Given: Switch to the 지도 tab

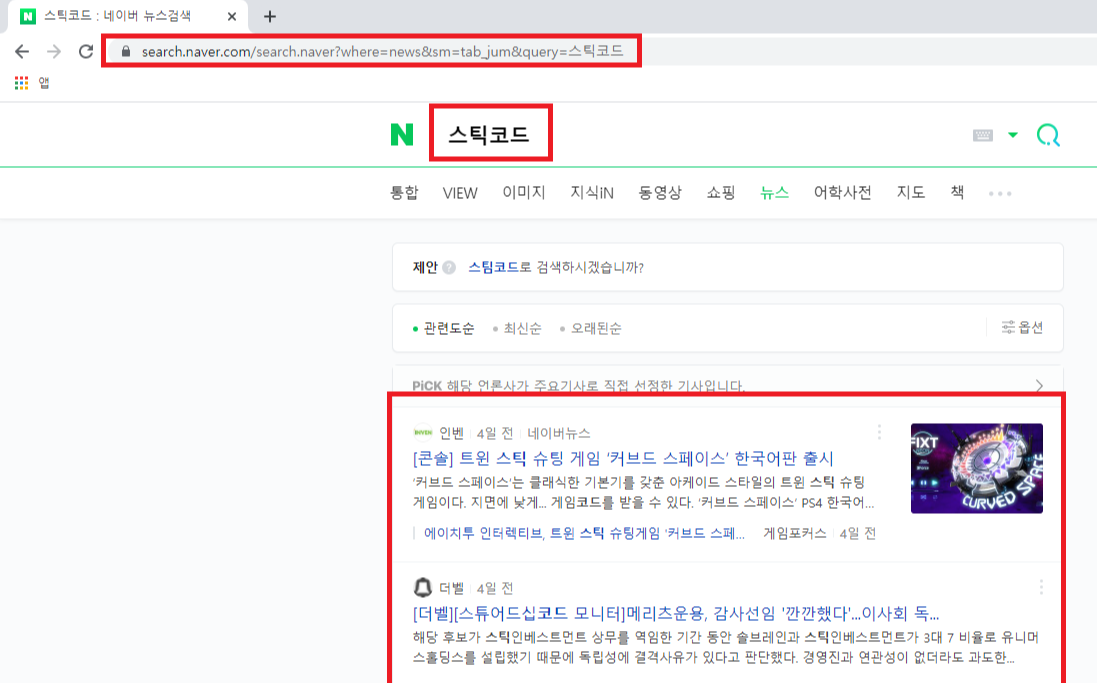Looking at the screenshot, I should (x=911, y=192).
